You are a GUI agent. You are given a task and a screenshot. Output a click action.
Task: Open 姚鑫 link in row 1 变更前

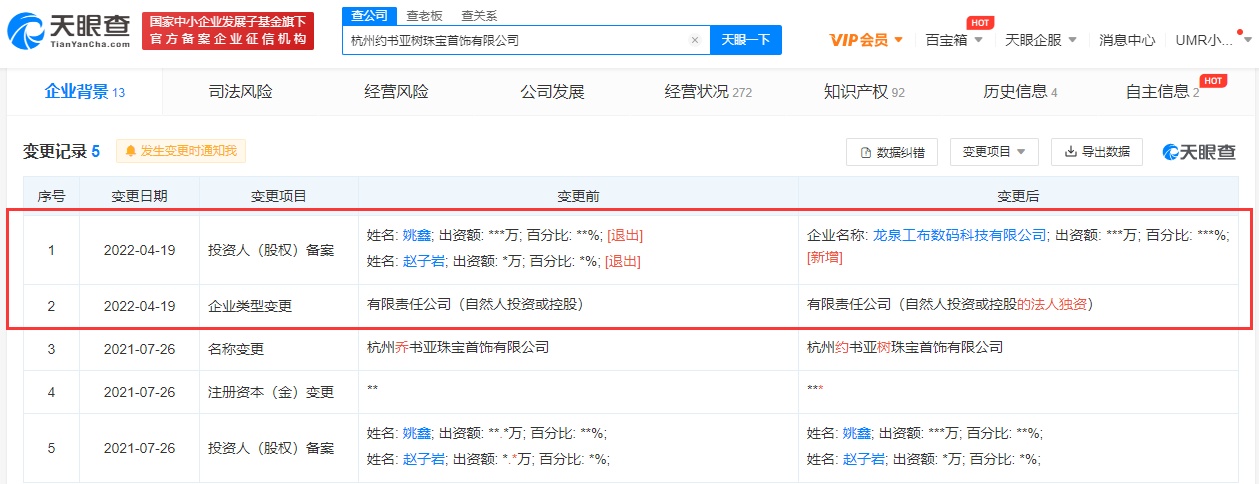click(417, 235)
